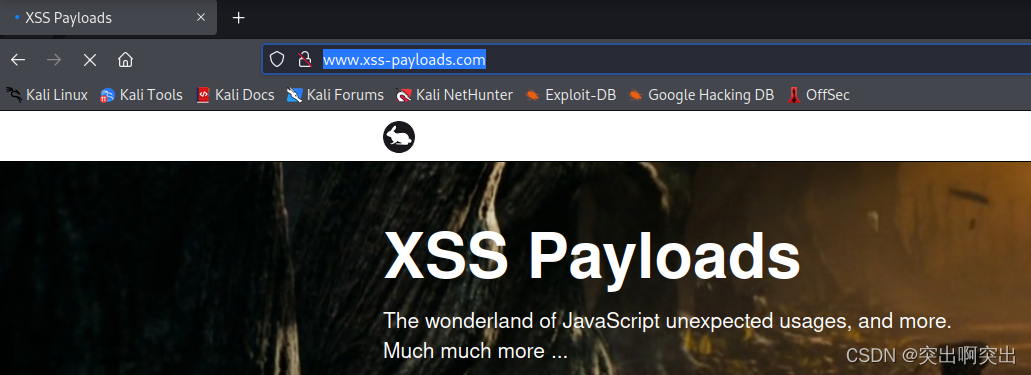Click the XSS Payloads page heading

click(592, 257)
